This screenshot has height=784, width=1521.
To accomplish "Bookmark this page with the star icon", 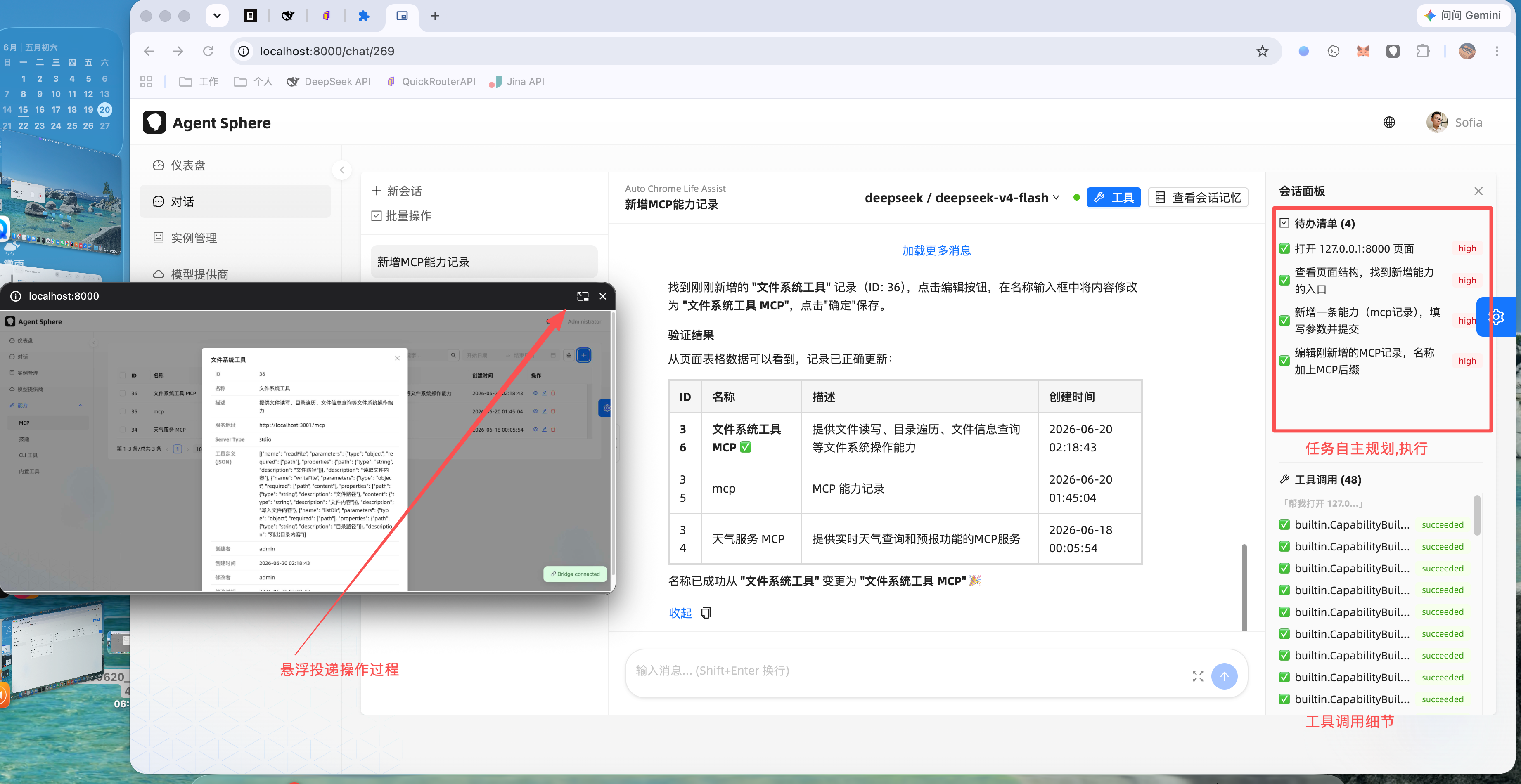I will point(1262,51).
